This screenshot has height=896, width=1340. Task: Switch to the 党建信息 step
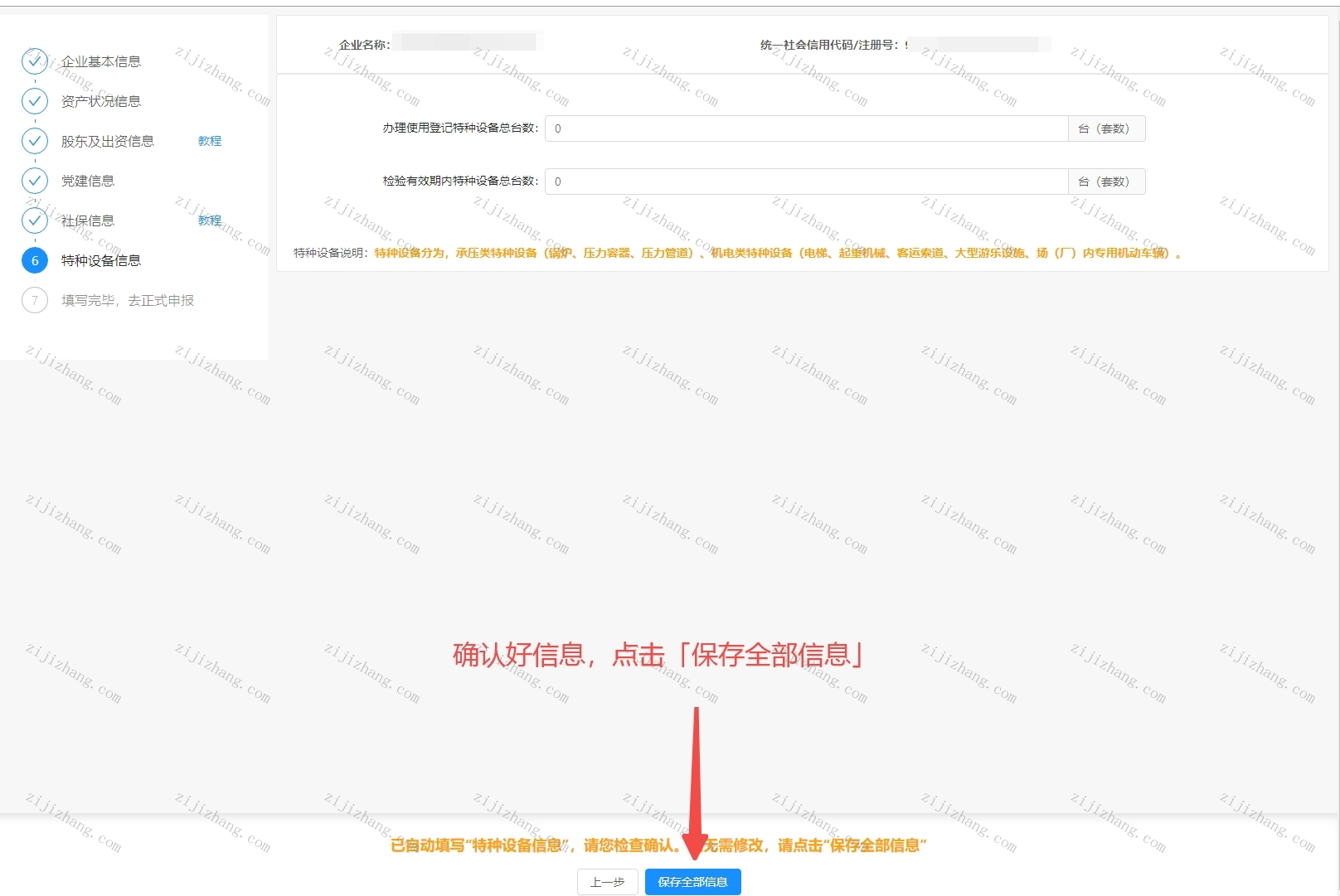[x=88, y=181]
